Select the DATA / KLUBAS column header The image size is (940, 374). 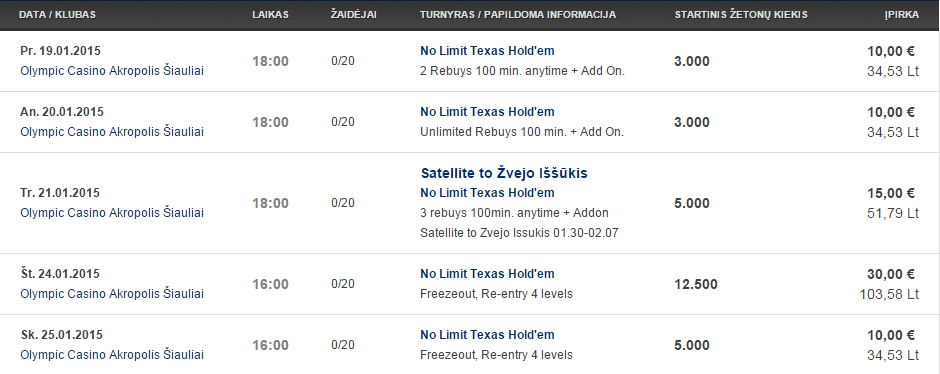[x=57, y=15]
